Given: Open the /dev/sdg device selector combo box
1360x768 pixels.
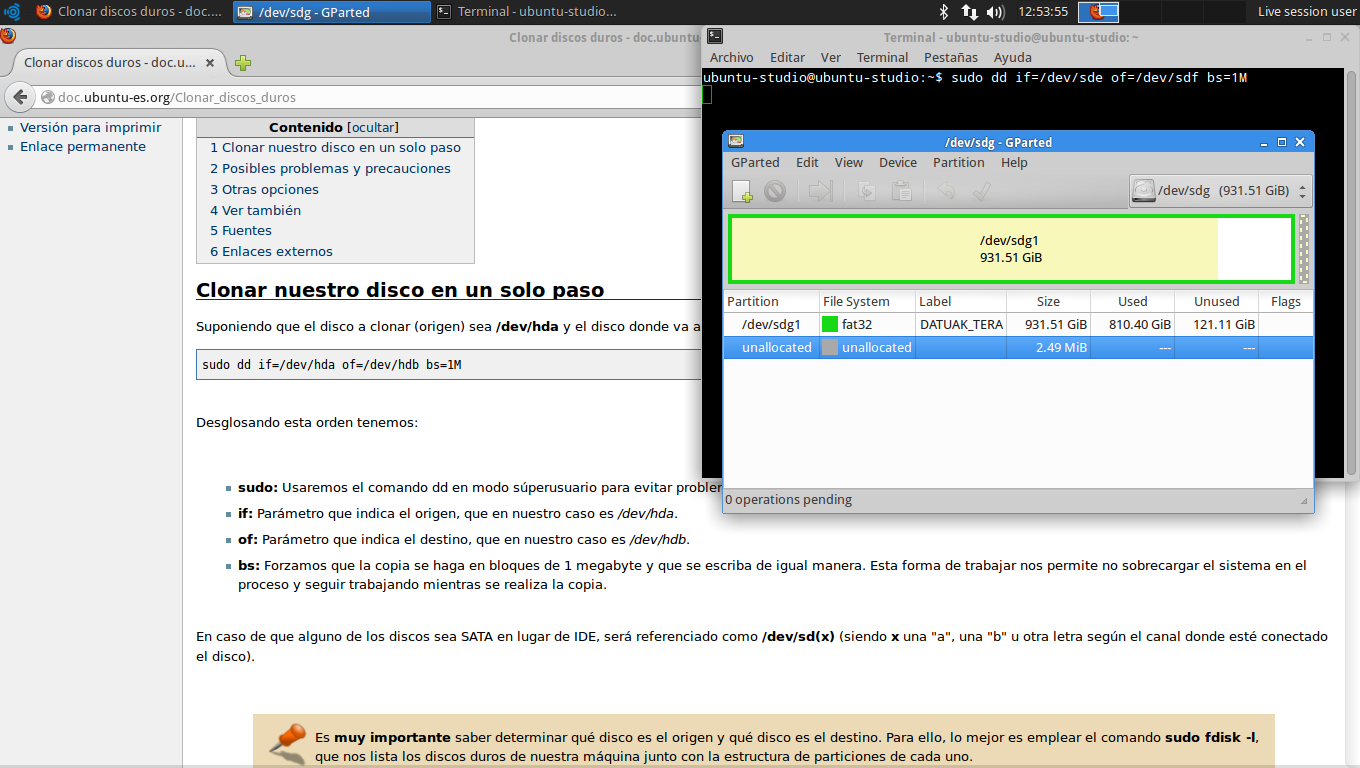Looking at the screenshot, I should 1220,191.
